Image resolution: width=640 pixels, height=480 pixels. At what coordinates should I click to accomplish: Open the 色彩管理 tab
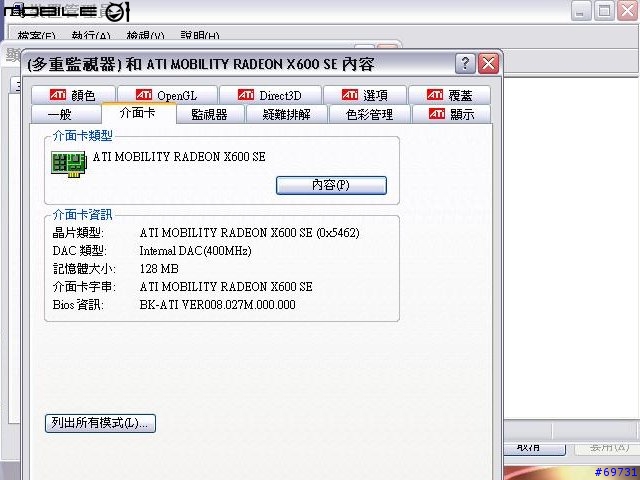click(369, 114)
